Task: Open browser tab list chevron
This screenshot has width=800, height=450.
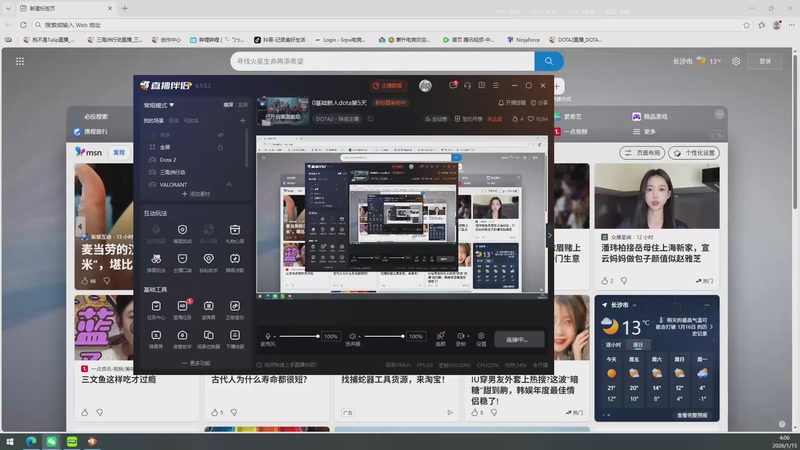Action: [8, 8]
